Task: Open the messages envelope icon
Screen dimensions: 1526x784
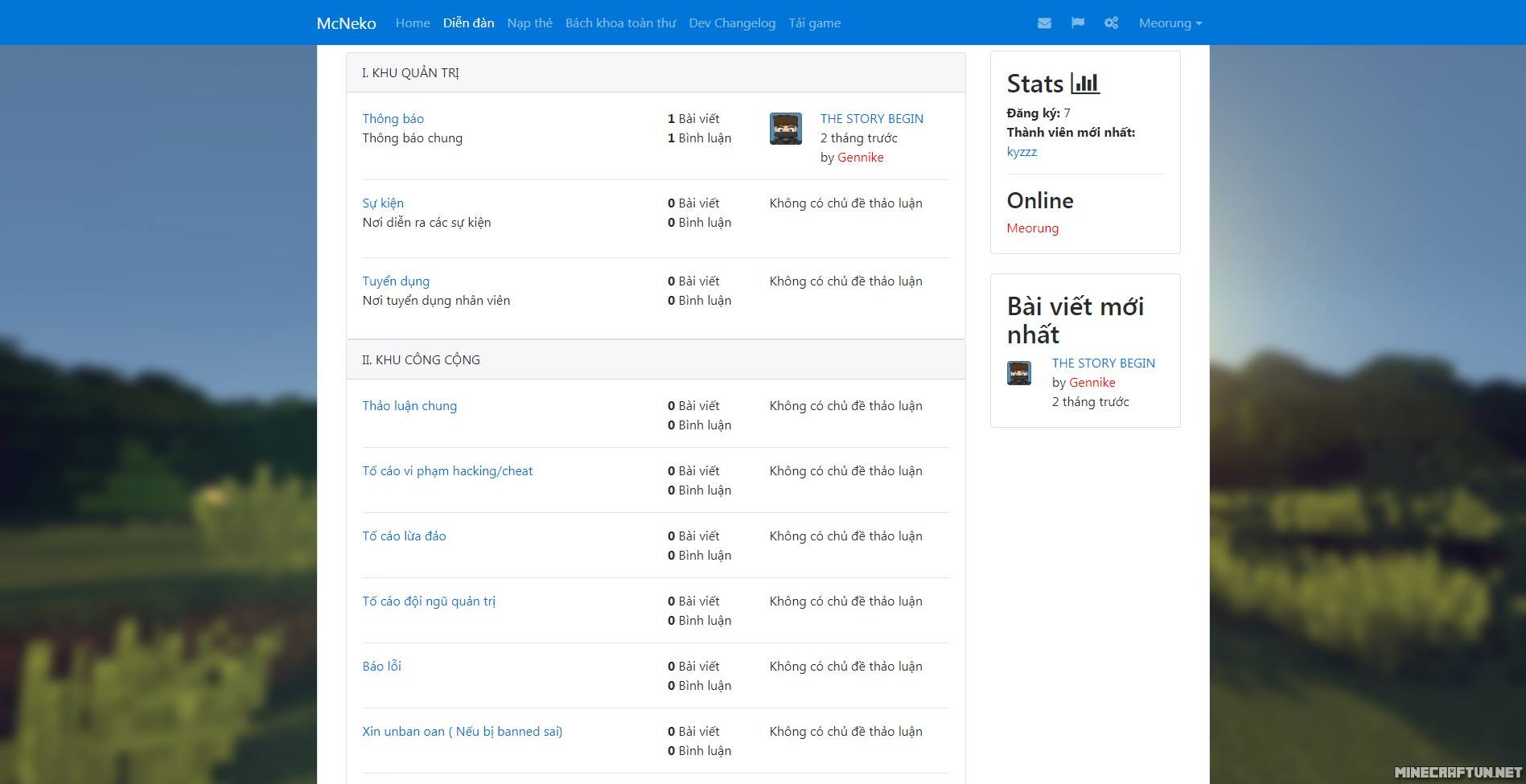Action: pyautogui.click(x=1044, y=23)
